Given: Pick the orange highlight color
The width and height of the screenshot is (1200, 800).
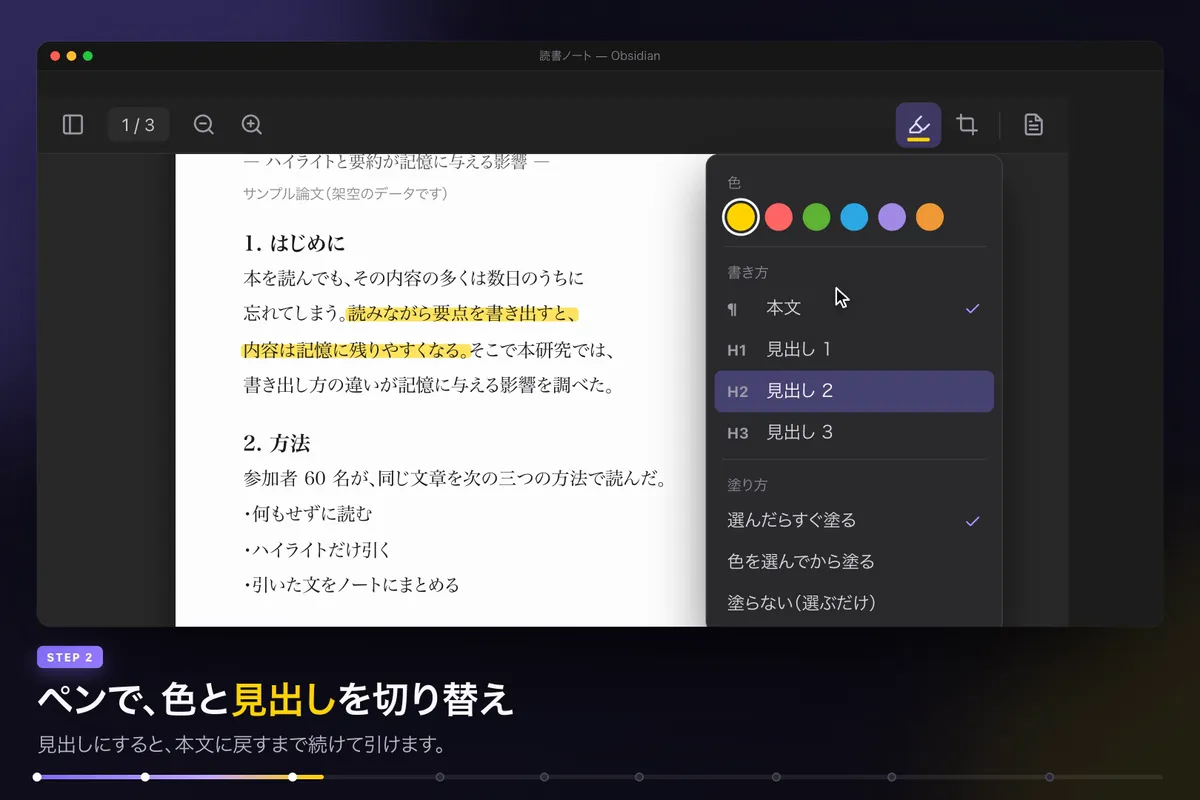Looking at the screenshot, I should tap(930, 217).
